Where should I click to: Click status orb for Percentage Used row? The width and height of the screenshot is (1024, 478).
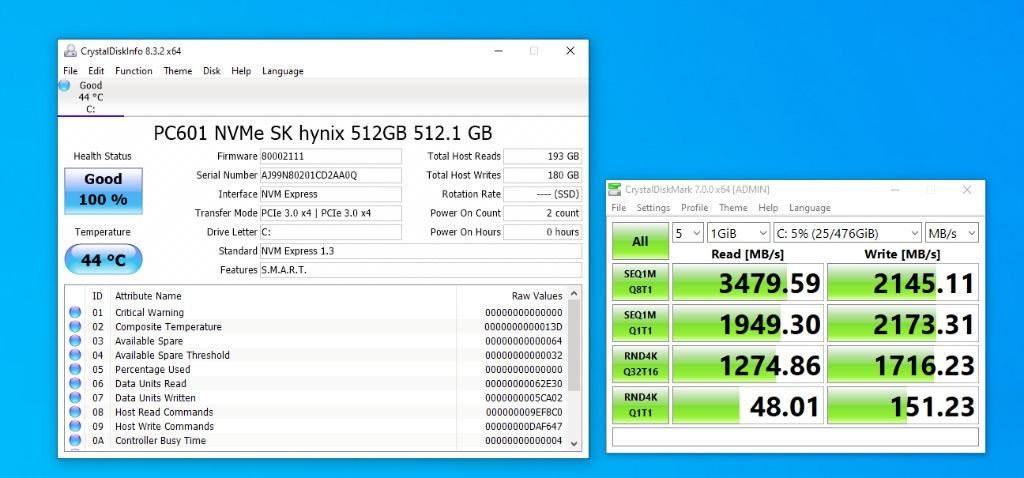click(x=75, y=369)
